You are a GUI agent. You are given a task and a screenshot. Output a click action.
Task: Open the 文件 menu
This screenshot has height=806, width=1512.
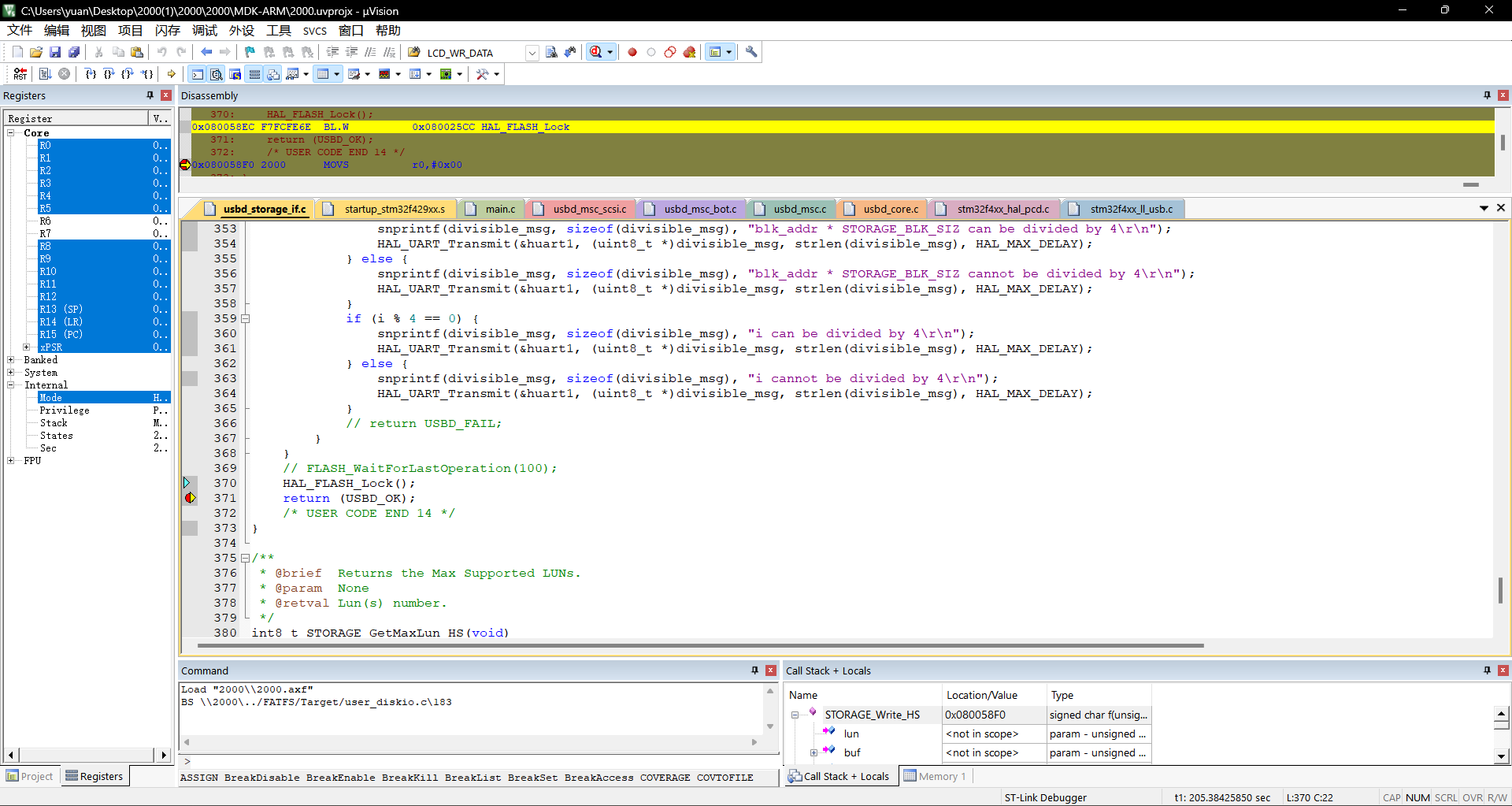pyautogui.click(x=20, y=31)
